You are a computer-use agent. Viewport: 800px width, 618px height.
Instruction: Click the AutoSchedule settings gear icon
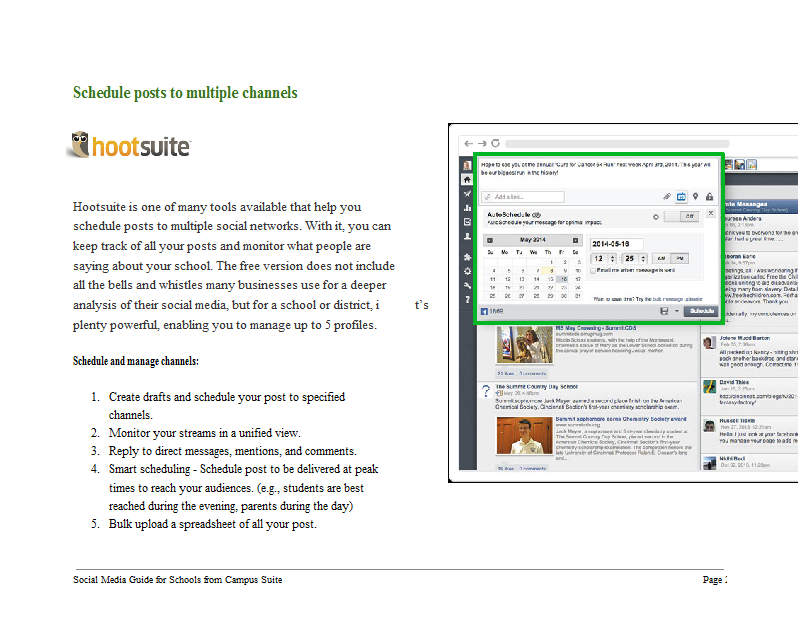[656, 217]
